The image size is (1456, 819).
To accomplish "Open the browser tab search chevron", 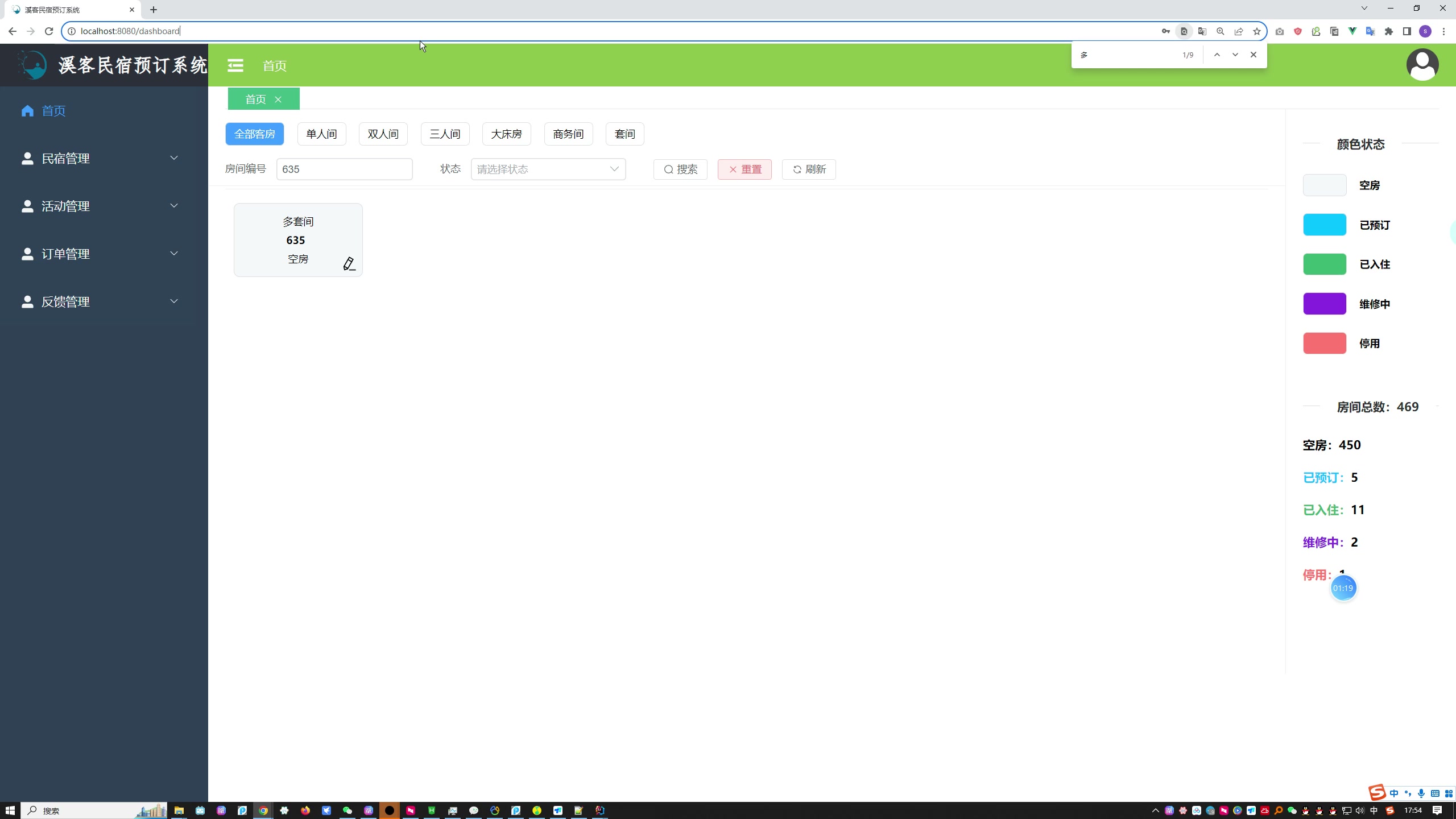I will (x=1364, y=8).
